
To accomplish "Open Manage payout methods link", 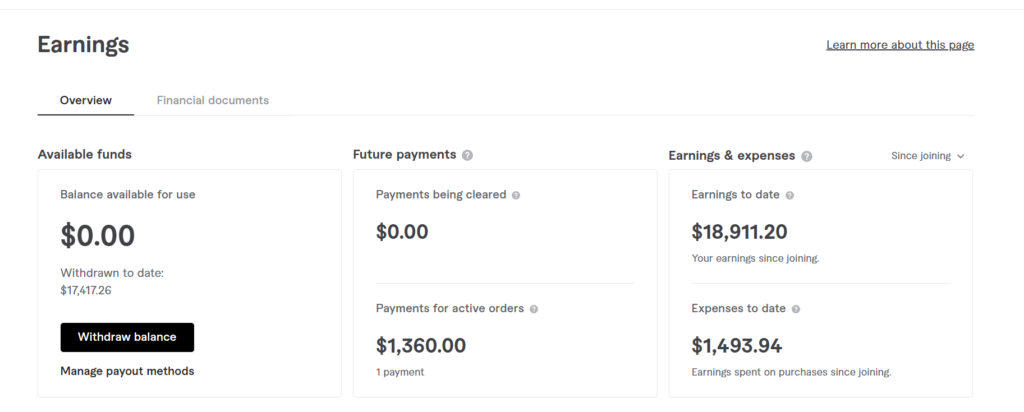I will click(127, 371).
